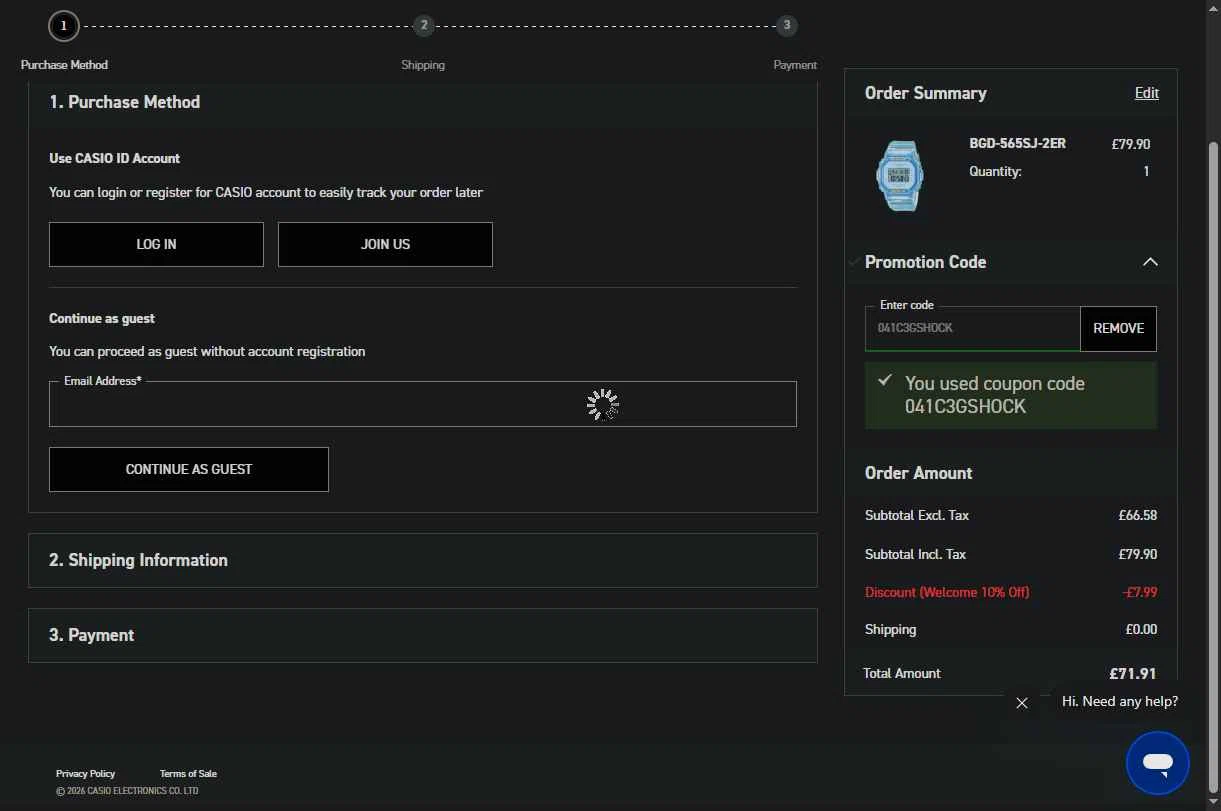Open the chat support bubble icon
Viewport: 1221px width, 811px height.
[x=1157, y=764]
